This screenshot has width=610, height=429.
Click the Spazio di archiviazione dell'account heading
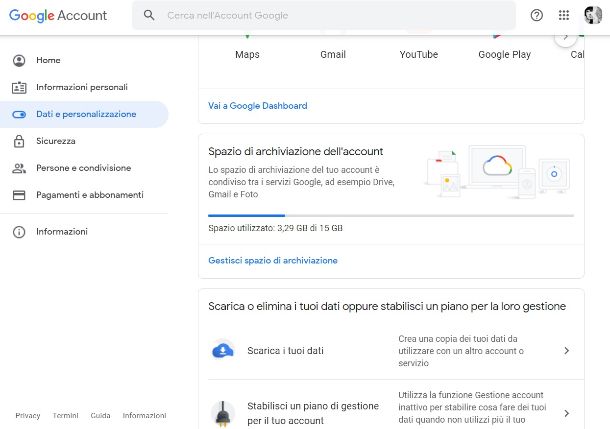[296, 151]
